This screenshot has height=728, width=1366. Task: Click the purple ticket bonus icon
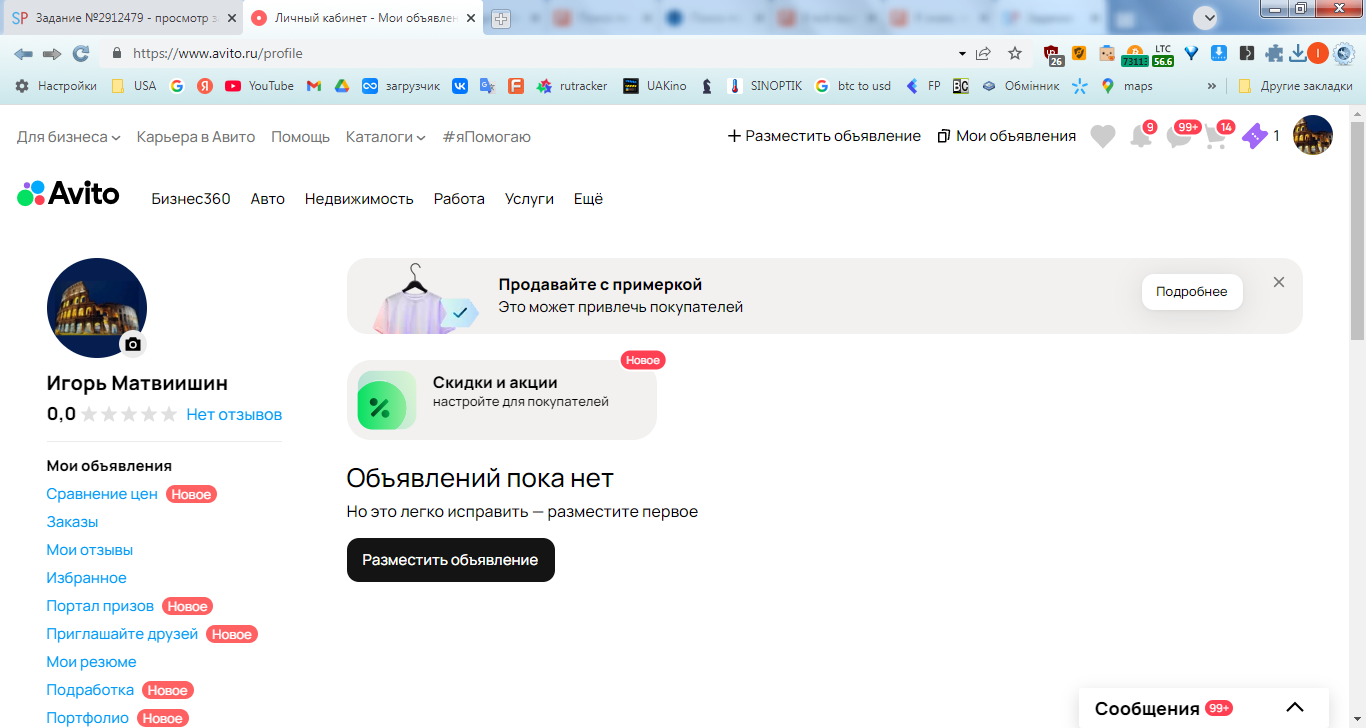click(x=1254, y=137)
